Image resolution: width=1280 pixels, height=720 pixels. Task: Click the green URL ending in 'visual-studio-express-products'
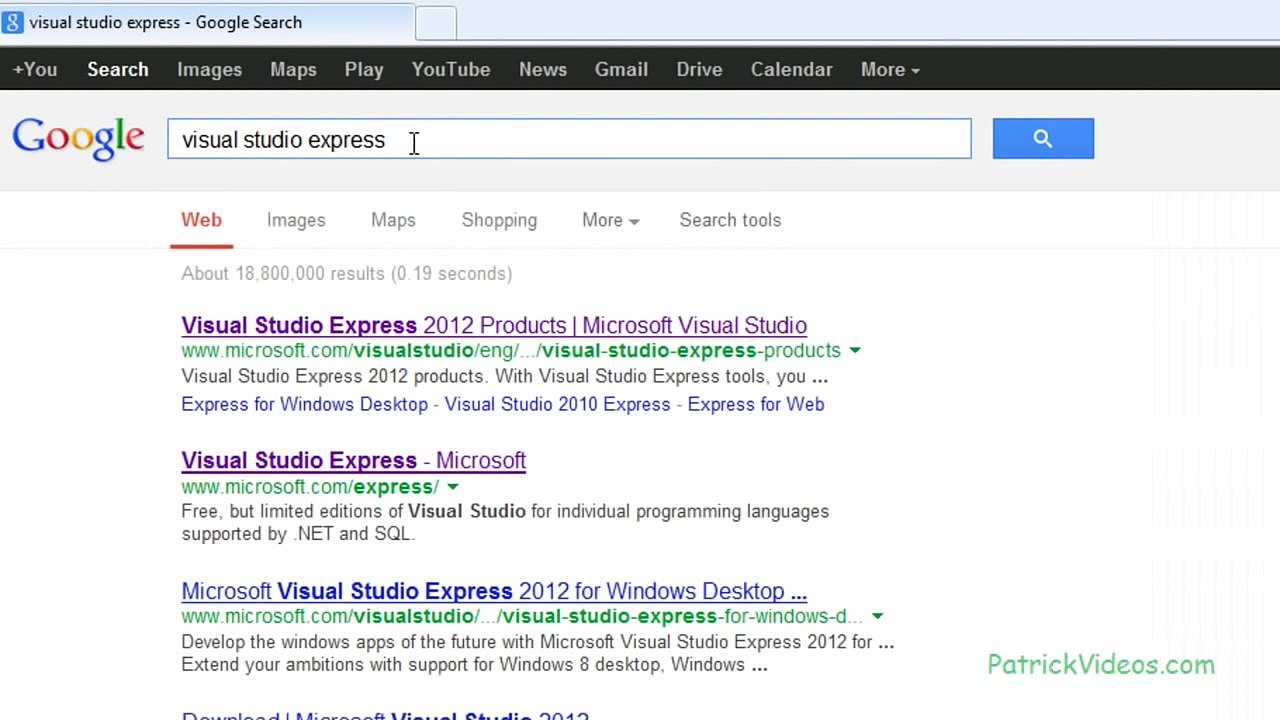click(x=511, y=351)
